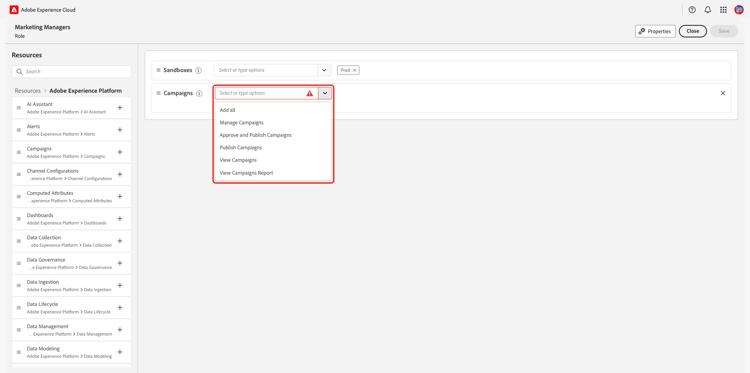Add the Data Modeling resource with plus
Image resolution: width=750 pixels, height=373 pixels.
tap(120, 352)
